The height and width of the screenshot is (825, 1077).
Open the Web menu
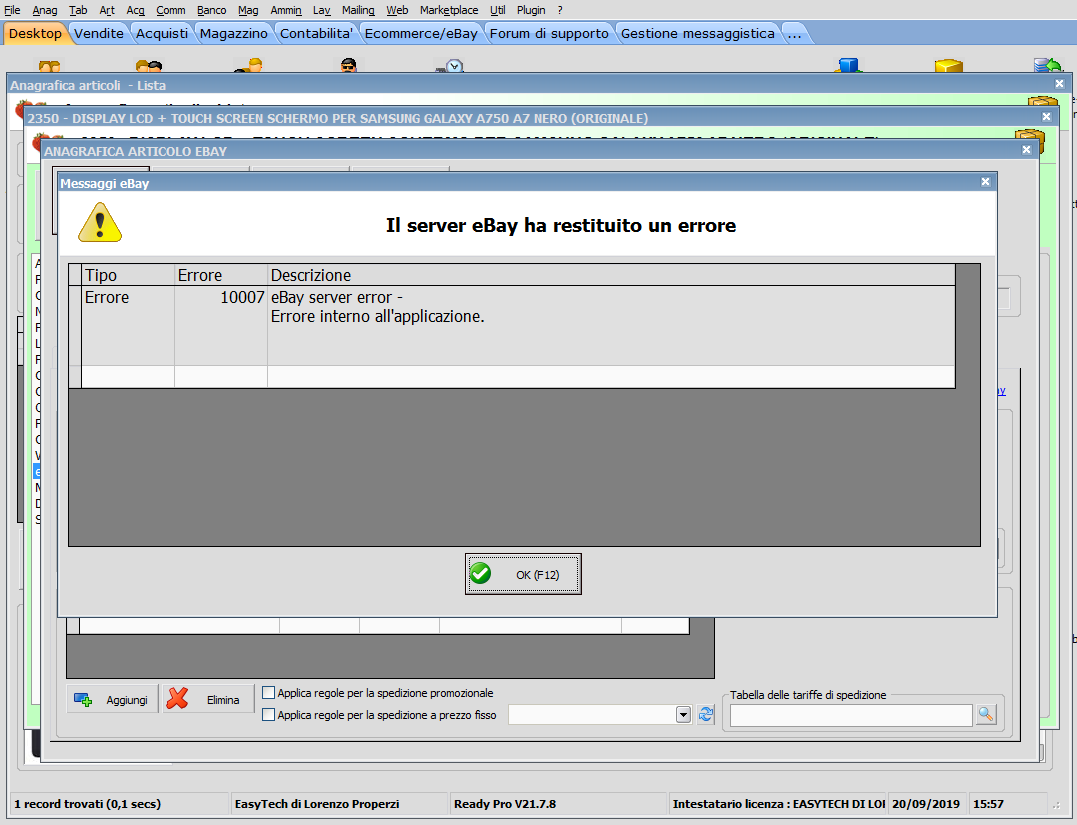[x=397, y=10]
